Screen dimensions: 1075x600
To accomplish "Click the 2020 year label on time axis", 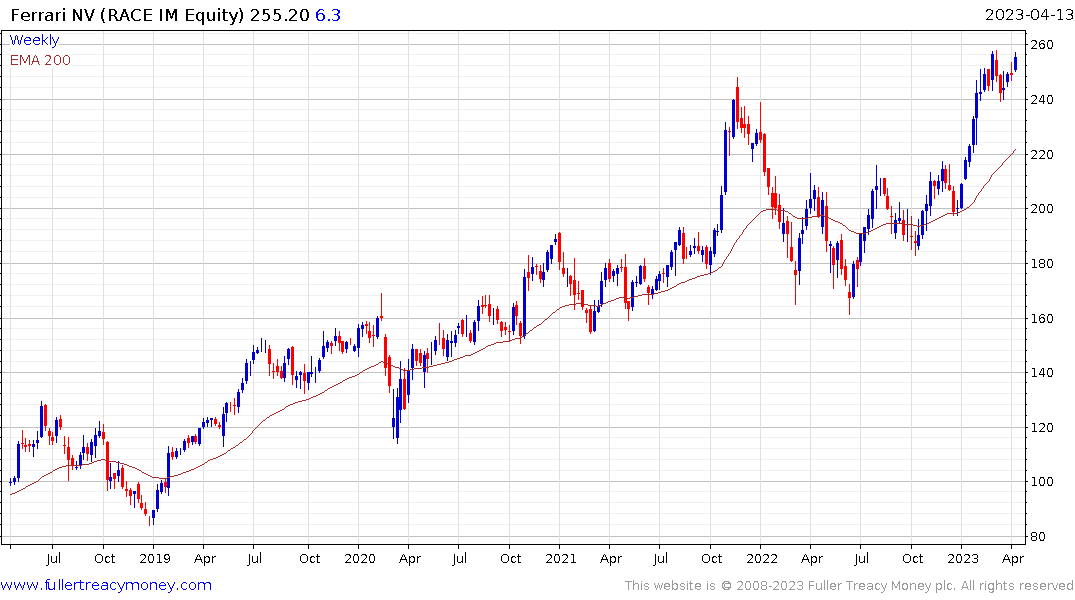I will point(360,559).
